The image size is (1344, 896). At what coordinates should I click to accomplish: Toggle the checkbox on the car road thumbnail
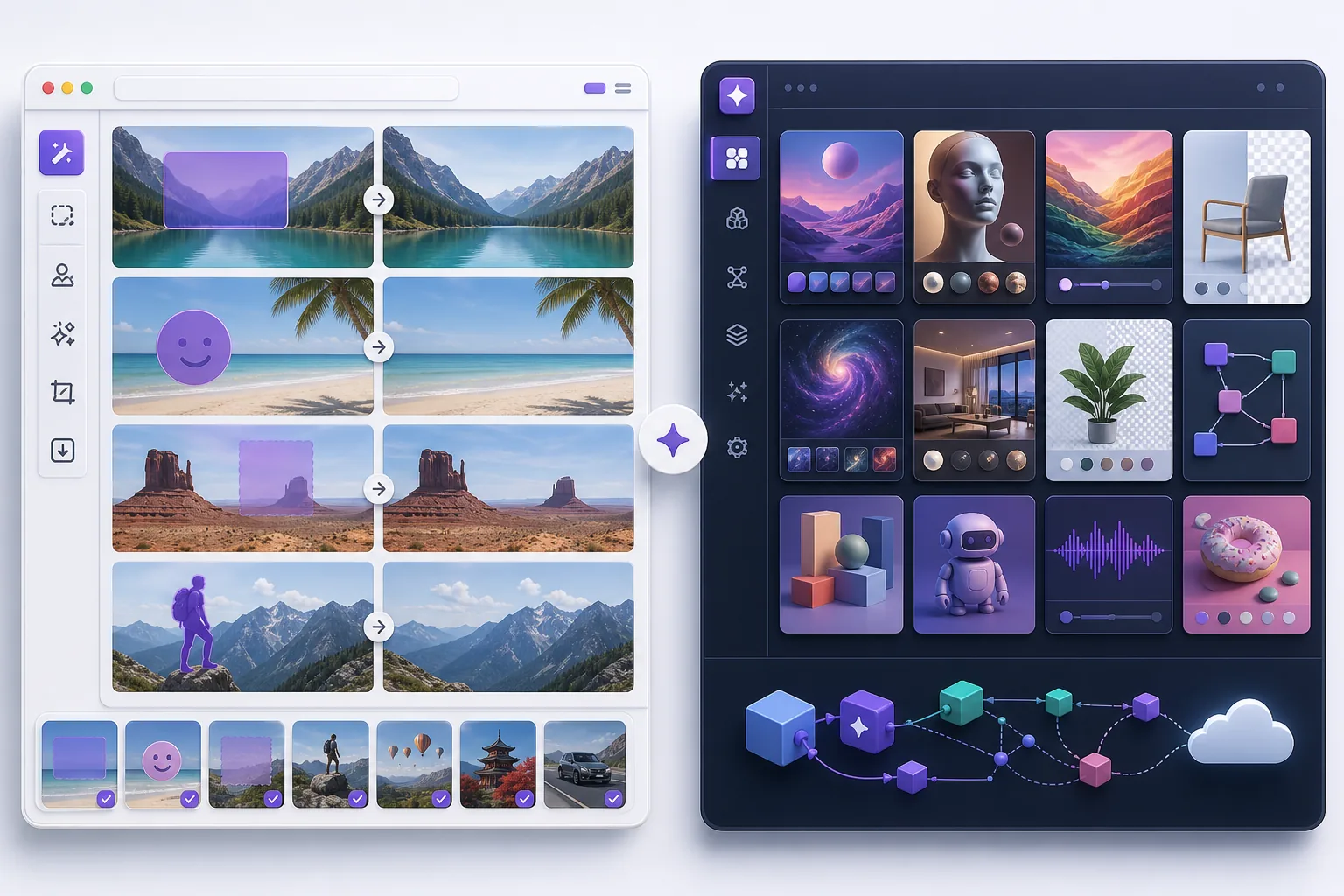[x=613, y=798]
